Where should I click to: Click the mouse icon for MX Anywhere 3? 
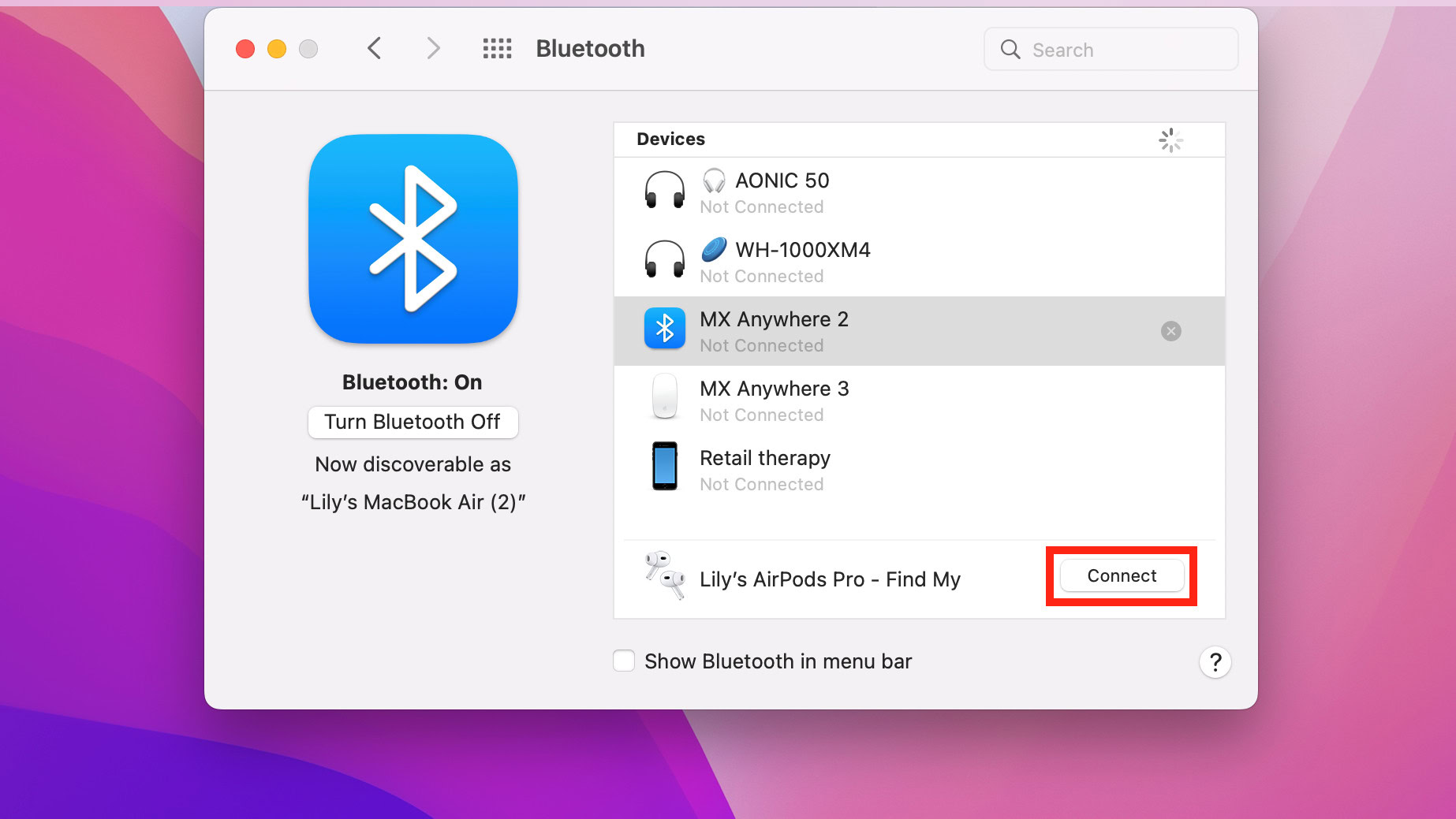[x=665, y=397]
